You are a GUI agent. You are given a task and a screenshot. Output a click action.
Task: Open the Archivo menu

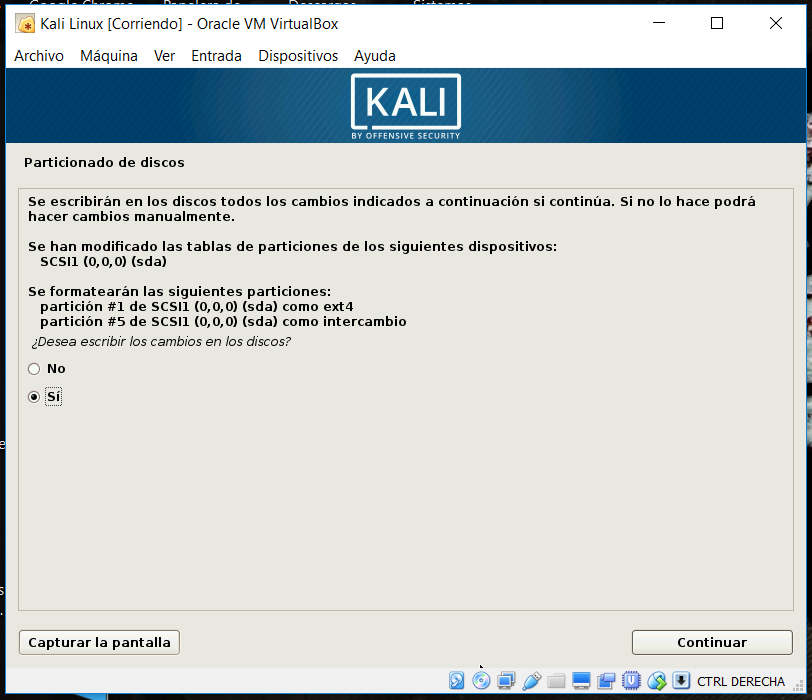pos(39,56)
